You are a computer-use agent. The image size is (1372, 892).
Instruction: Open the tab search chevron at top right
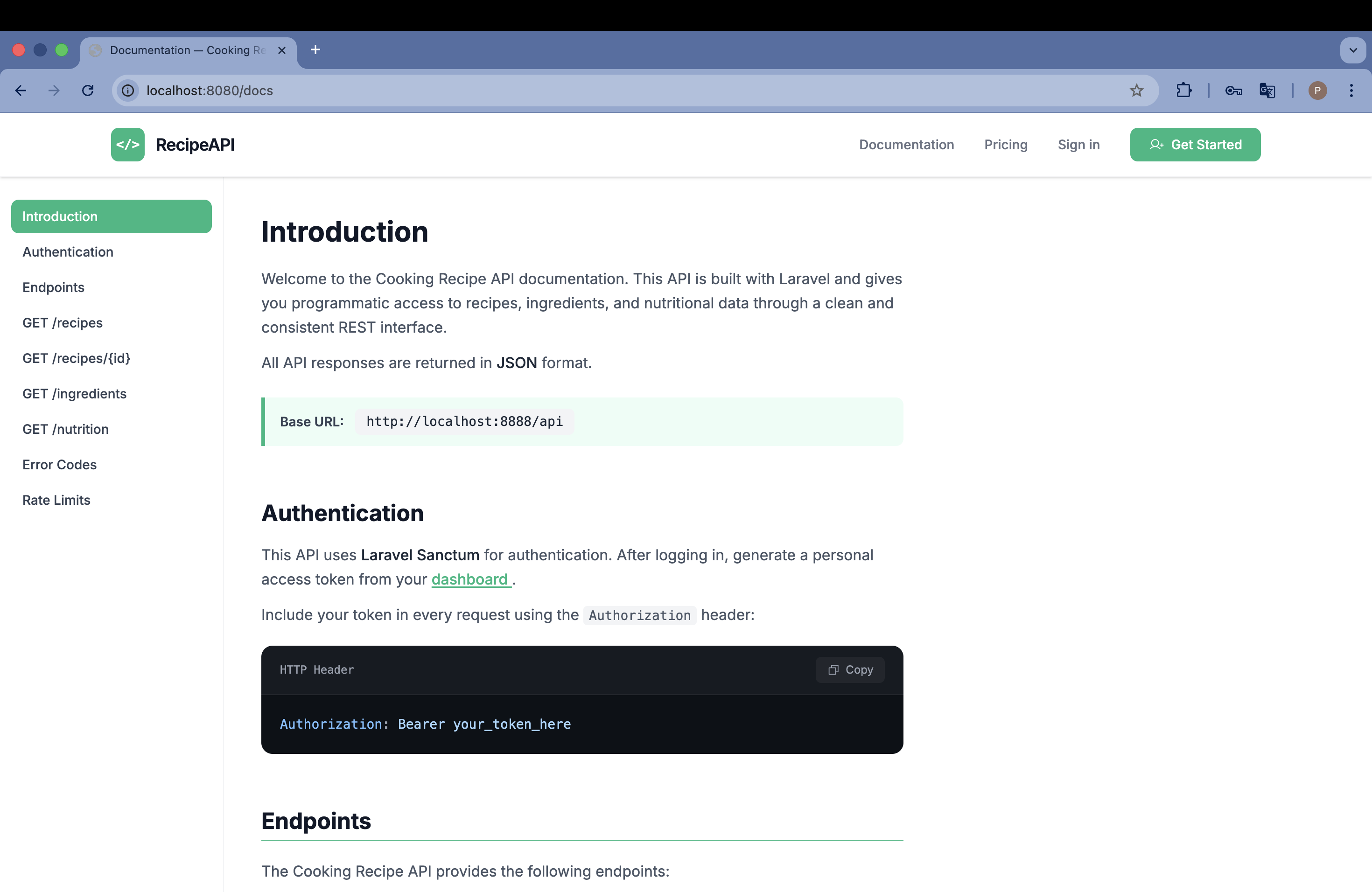1352,50
